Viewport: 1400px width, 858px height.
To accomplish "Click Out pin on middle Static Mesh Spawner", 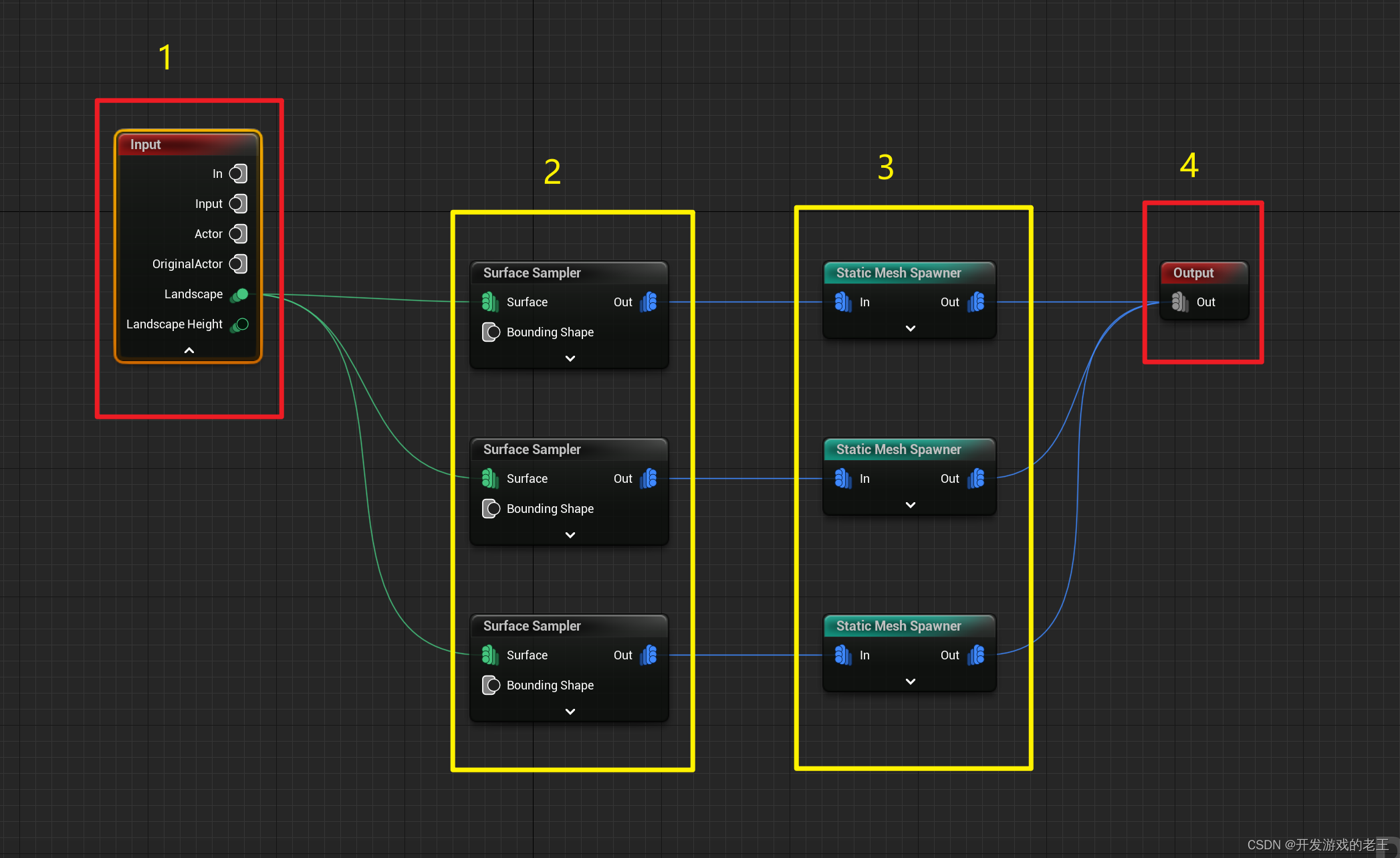I will click(x=976, y=479).
